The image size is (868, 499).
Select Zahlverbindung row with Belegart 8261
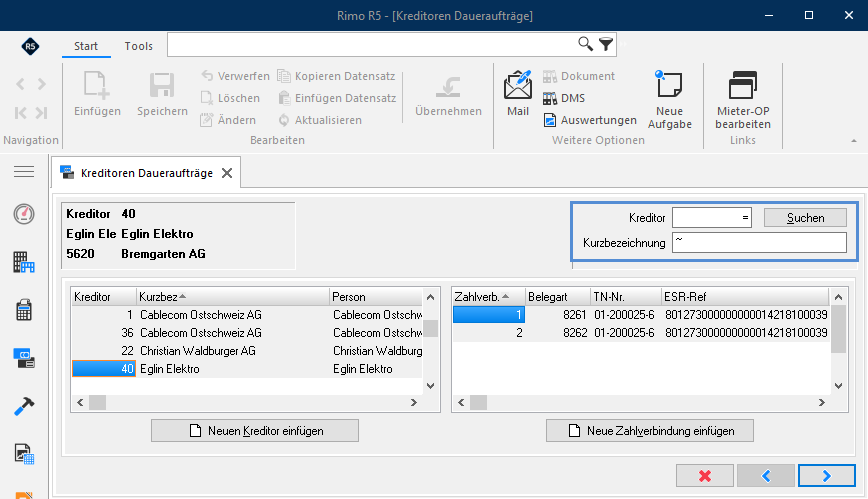[641, 315]
